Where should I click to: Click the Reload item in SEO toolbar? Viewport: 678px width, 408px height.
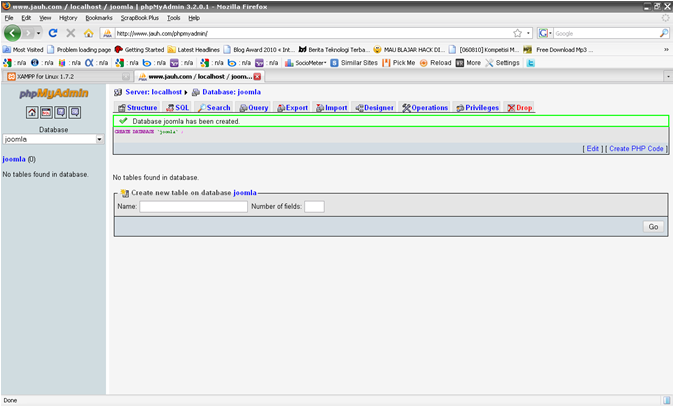[x=436, y=63]
